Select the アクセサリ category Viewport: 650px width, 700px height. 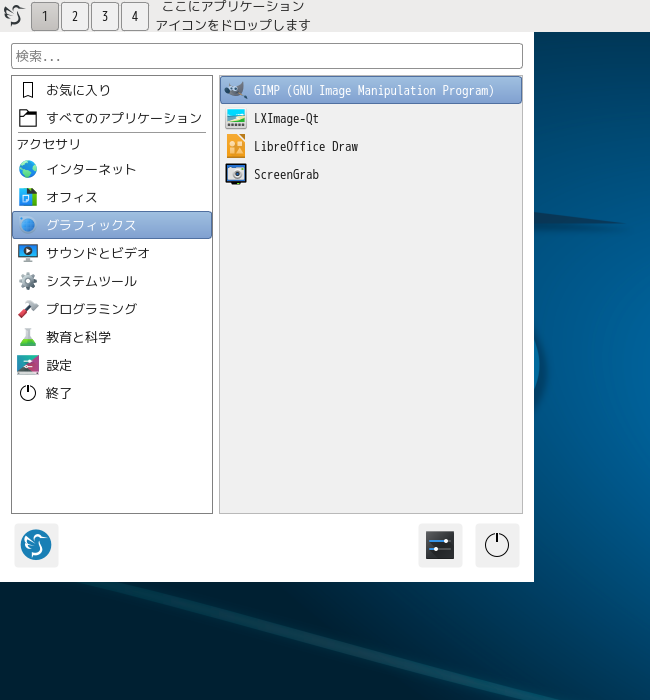click(x=112, y=144)
